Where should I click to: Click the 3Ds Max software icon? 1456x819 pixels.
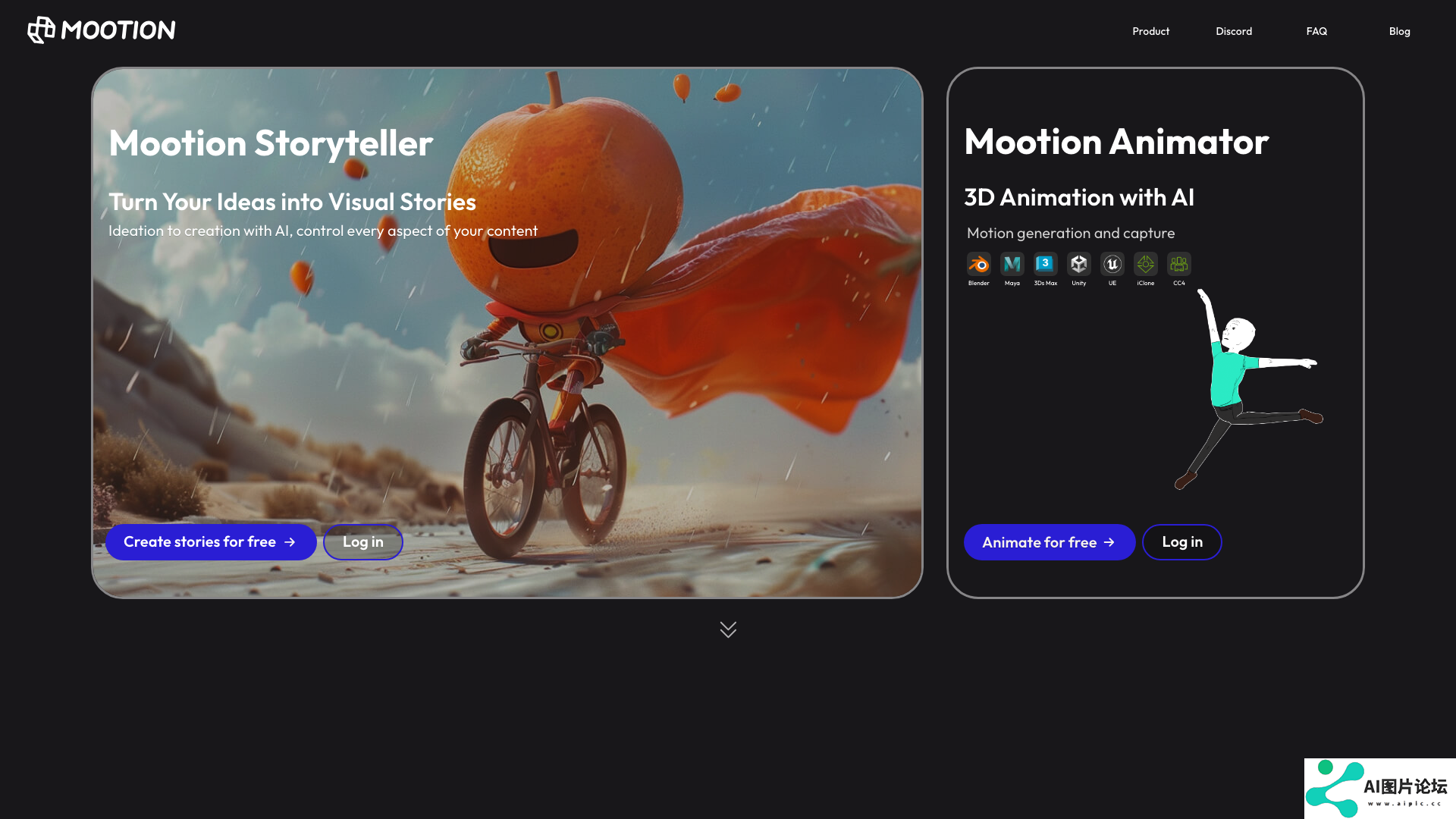[1045, 264]
